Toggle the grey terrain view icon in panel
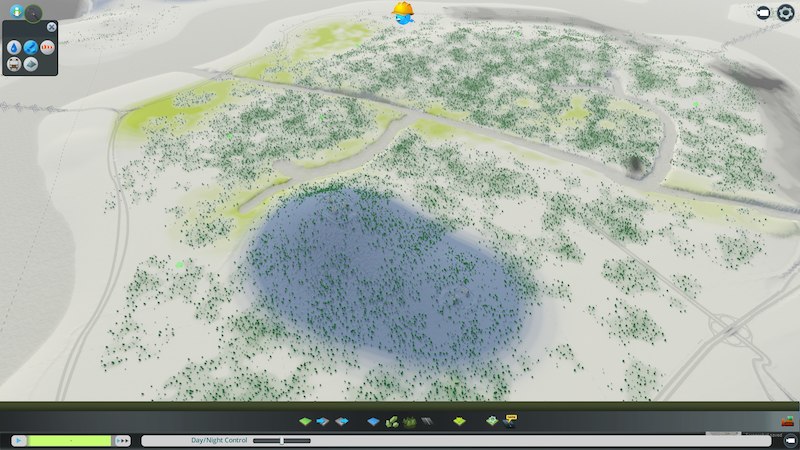Screen dimensions: 800x450 point(30,63)
